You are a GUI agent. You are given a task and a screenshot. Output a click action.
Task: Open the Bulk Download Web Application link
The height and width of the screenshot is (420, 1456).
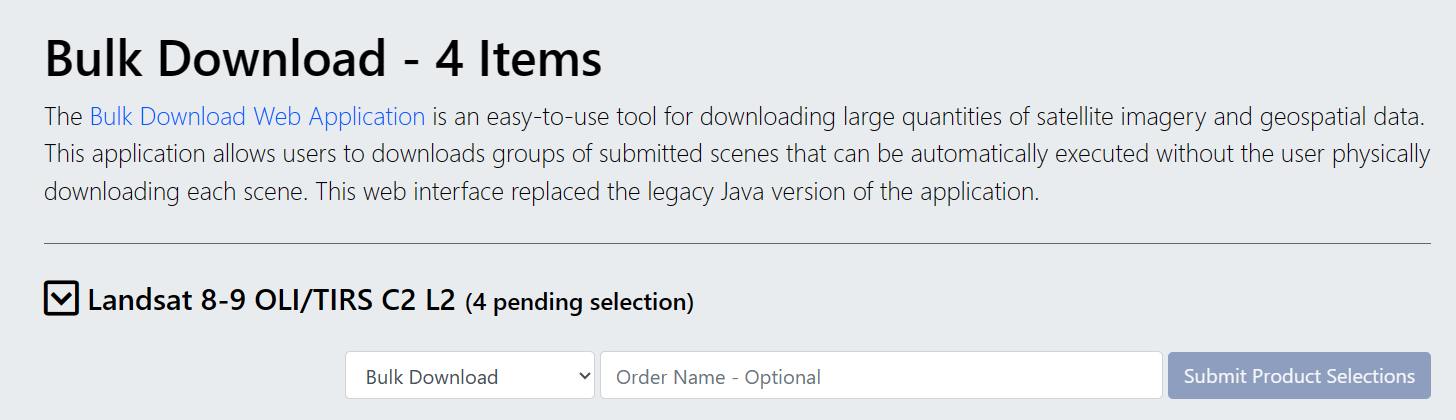pos(257,116)
